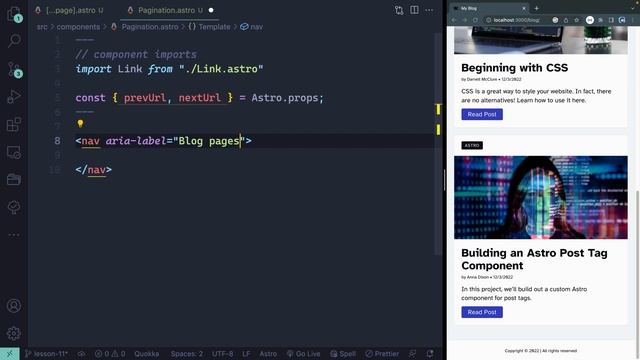Toggle the Spell checker in the status bar
Viewport: 640px width, 360px height.
click(343, 354)
